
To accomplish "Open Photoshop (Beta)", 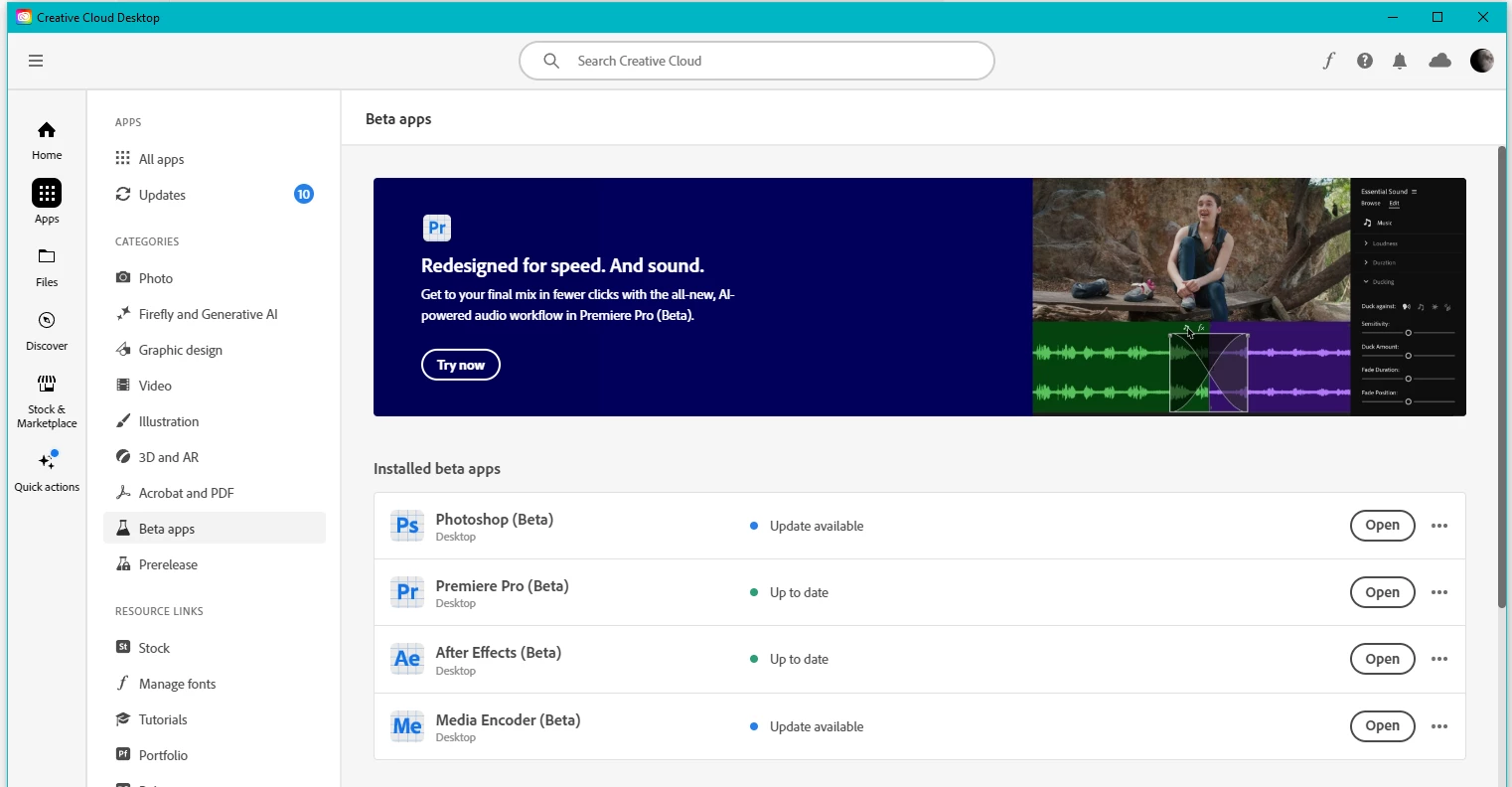I will [1382, 526].
